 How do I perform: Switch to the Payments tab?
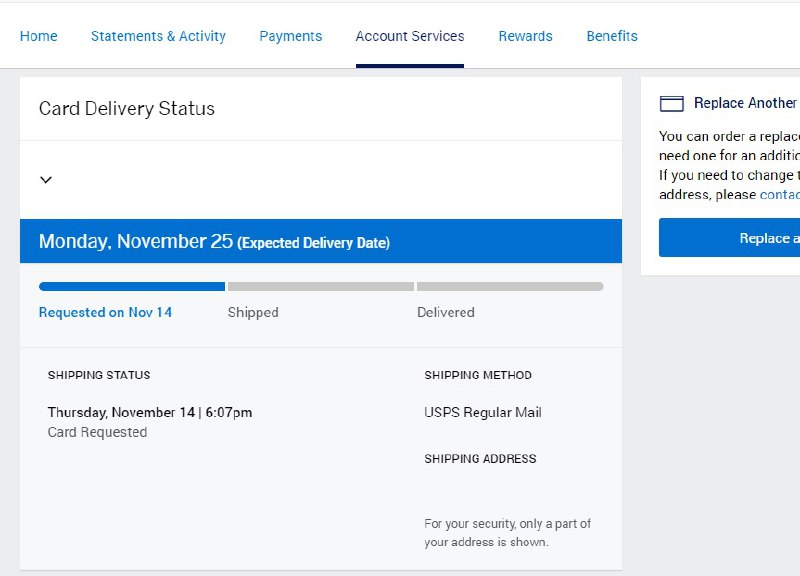290,36
